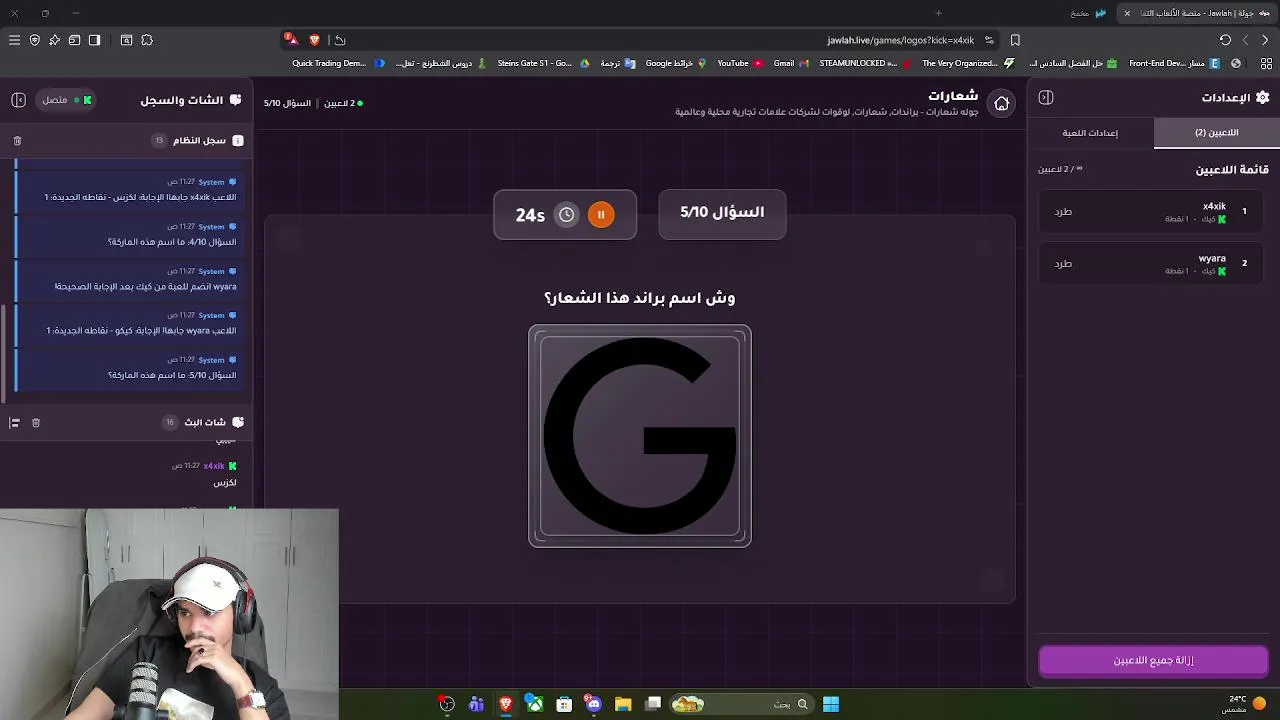Open the YouTube bookmark
1280x720 pixels.
740,63
